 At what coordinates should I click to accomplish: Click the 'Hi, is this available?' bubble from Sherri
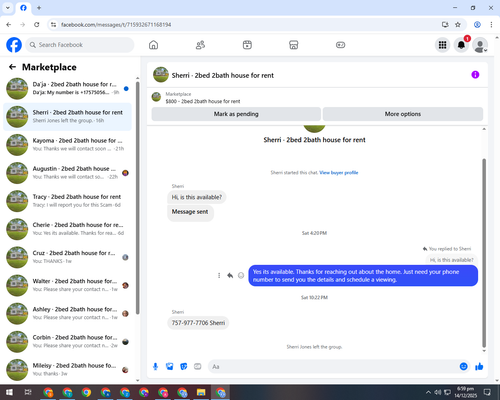click(x=197, y=197)
